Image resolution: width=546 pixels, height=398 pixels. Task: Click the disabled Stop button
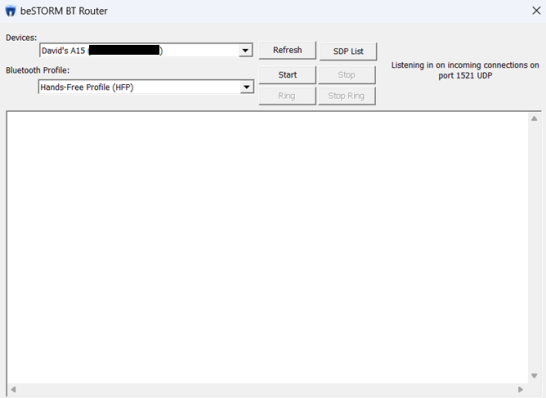346,75
